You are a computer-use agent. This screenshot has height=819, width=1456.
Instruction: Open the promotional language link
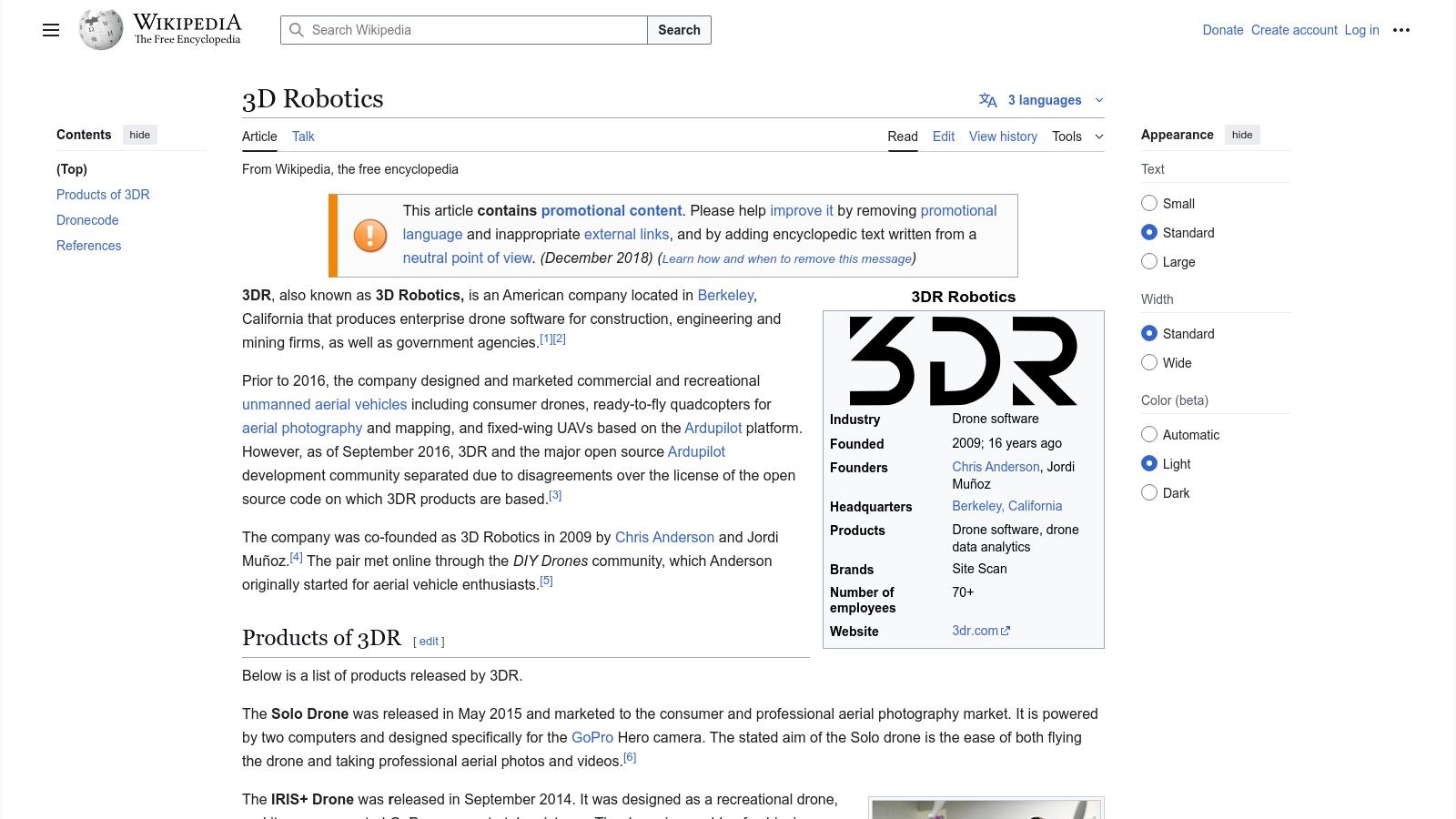(700, 222)
